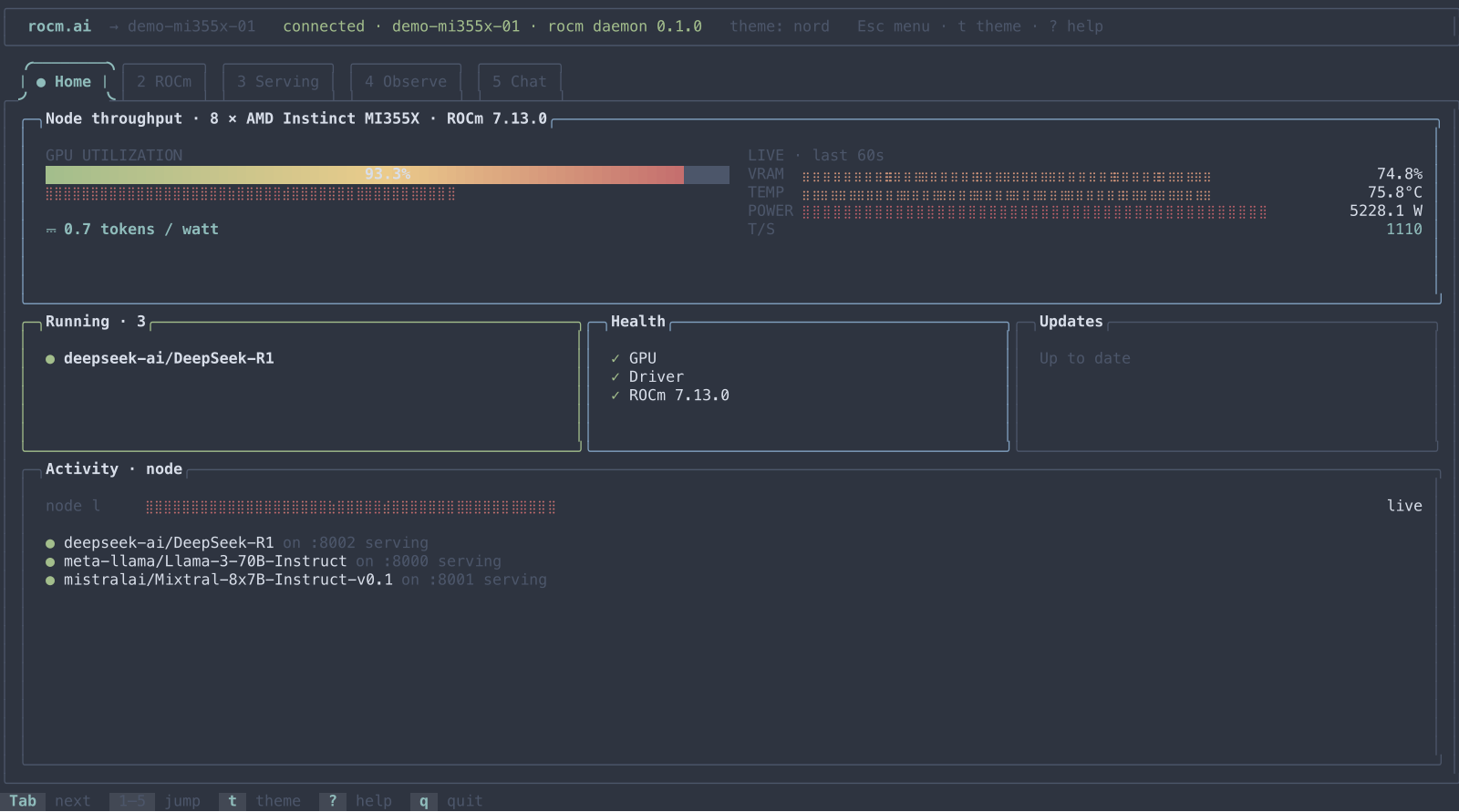Image resolution: width=1459 pixels, height=812 pixels.
Task: Click the check mark beside ROCm 7.13.0 in Health
Action: pos(616,396)
